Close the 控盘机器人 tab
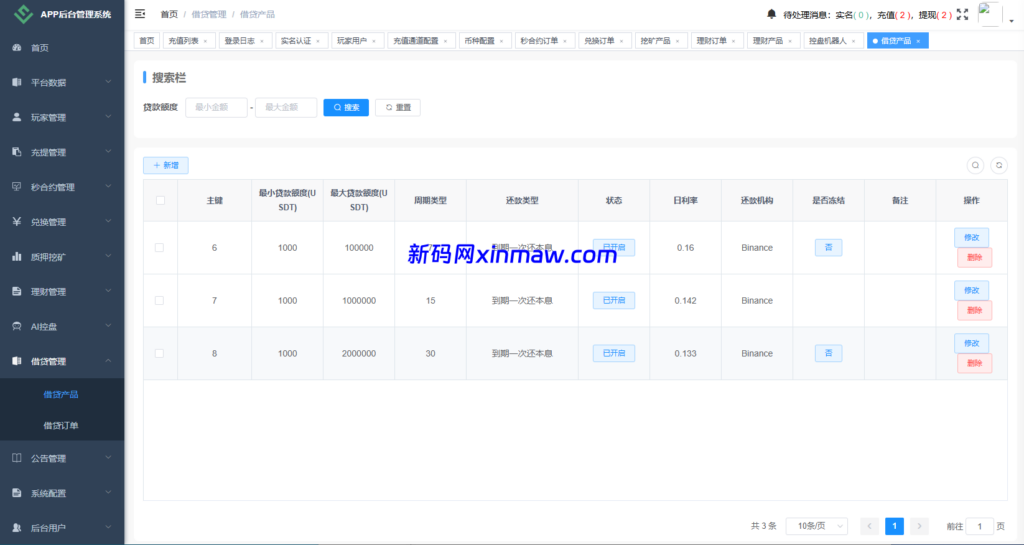Viewport: 1024px width, 545px height. tap(853, 41)
